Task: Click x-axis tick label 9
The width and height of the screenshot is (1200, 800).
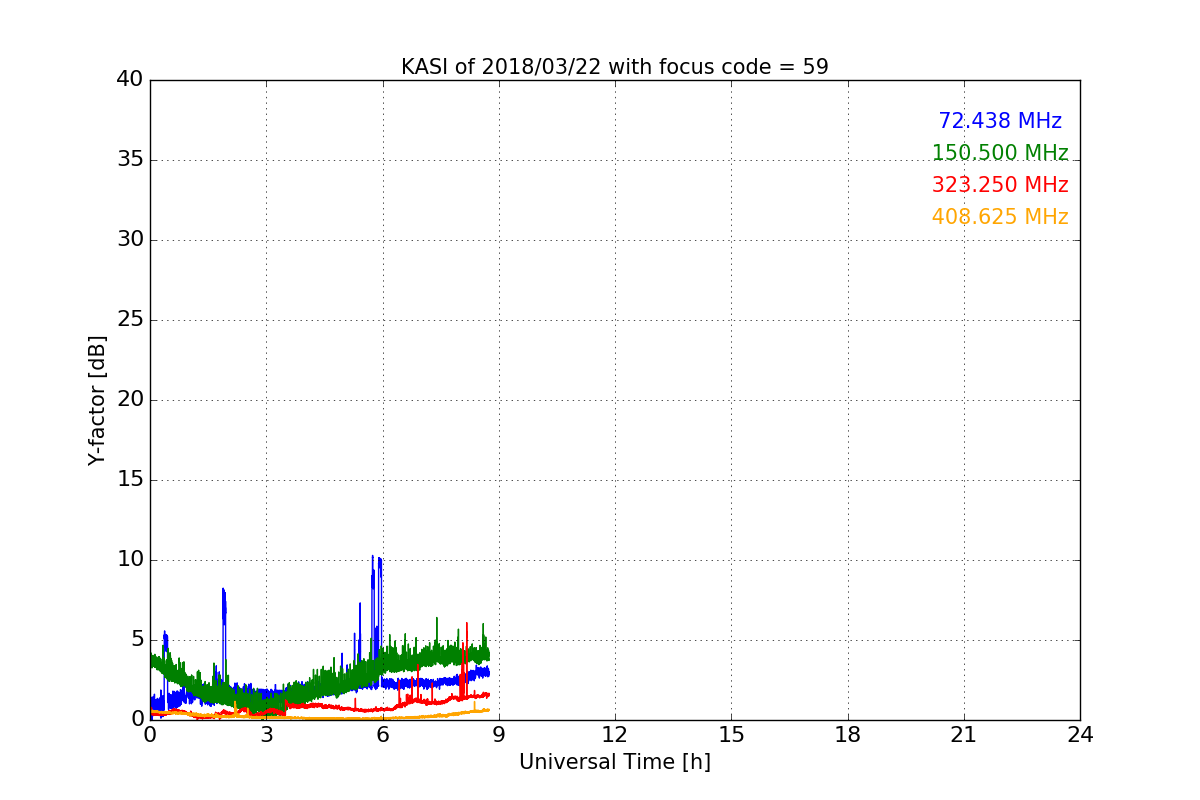Action: point(499,735)
